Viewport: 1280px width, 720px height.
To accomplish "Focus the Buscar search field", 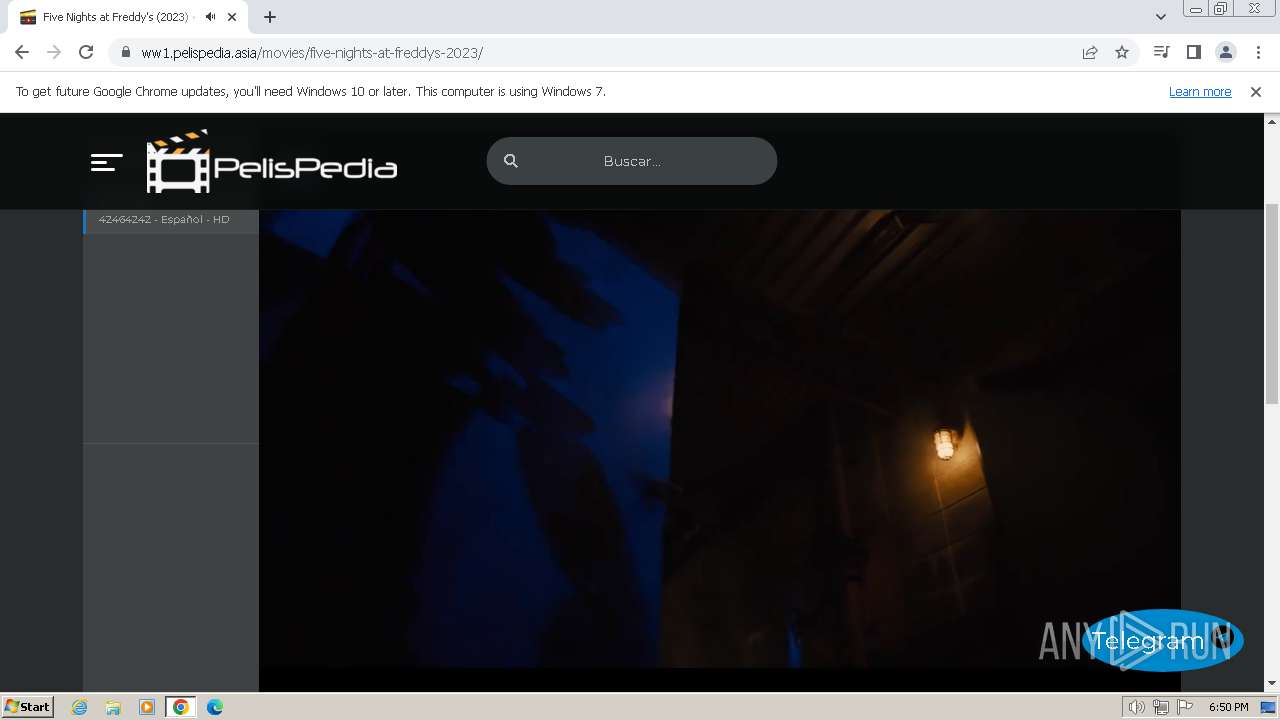I will 632,161.
